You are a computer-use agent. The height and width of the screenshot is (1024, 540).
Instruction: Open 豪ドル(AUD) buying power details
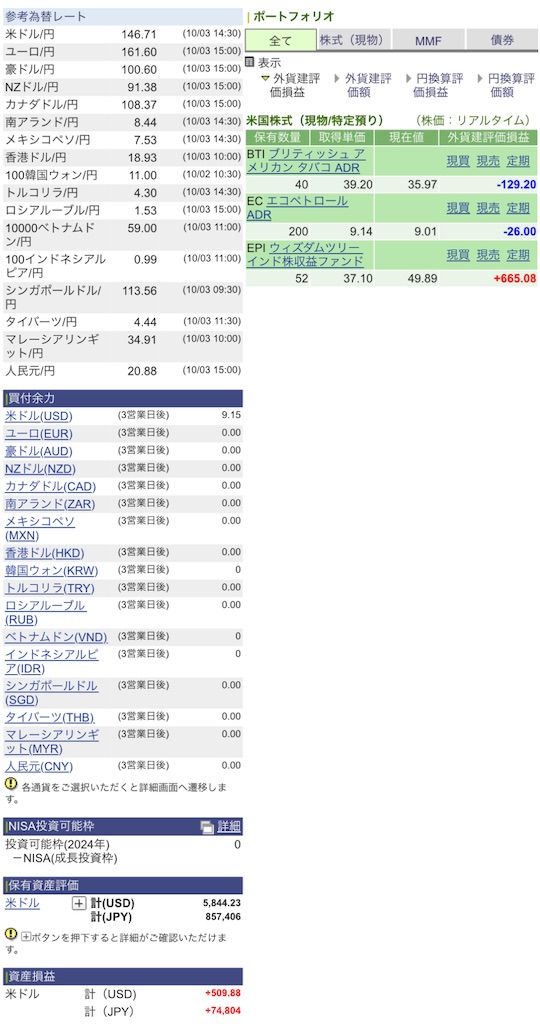coord(39,452)
